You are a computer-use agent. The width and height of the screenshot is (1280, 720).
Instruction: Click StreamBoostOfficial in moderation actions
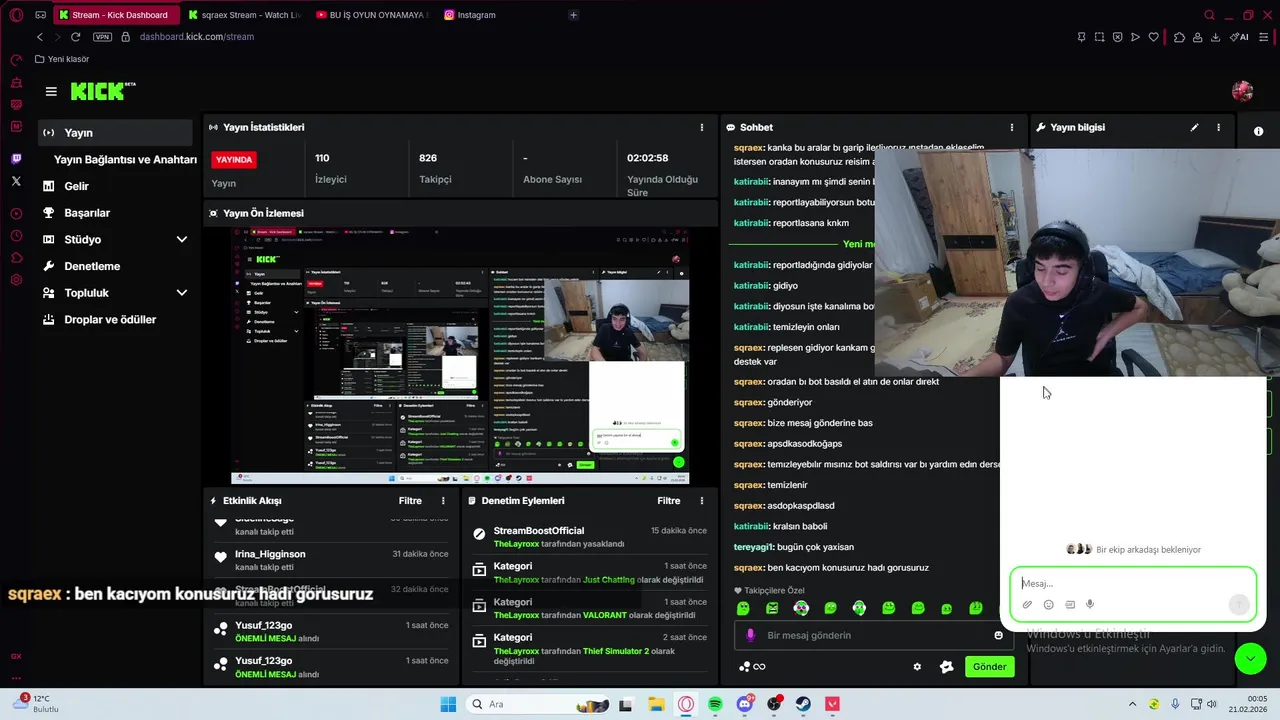539,531
